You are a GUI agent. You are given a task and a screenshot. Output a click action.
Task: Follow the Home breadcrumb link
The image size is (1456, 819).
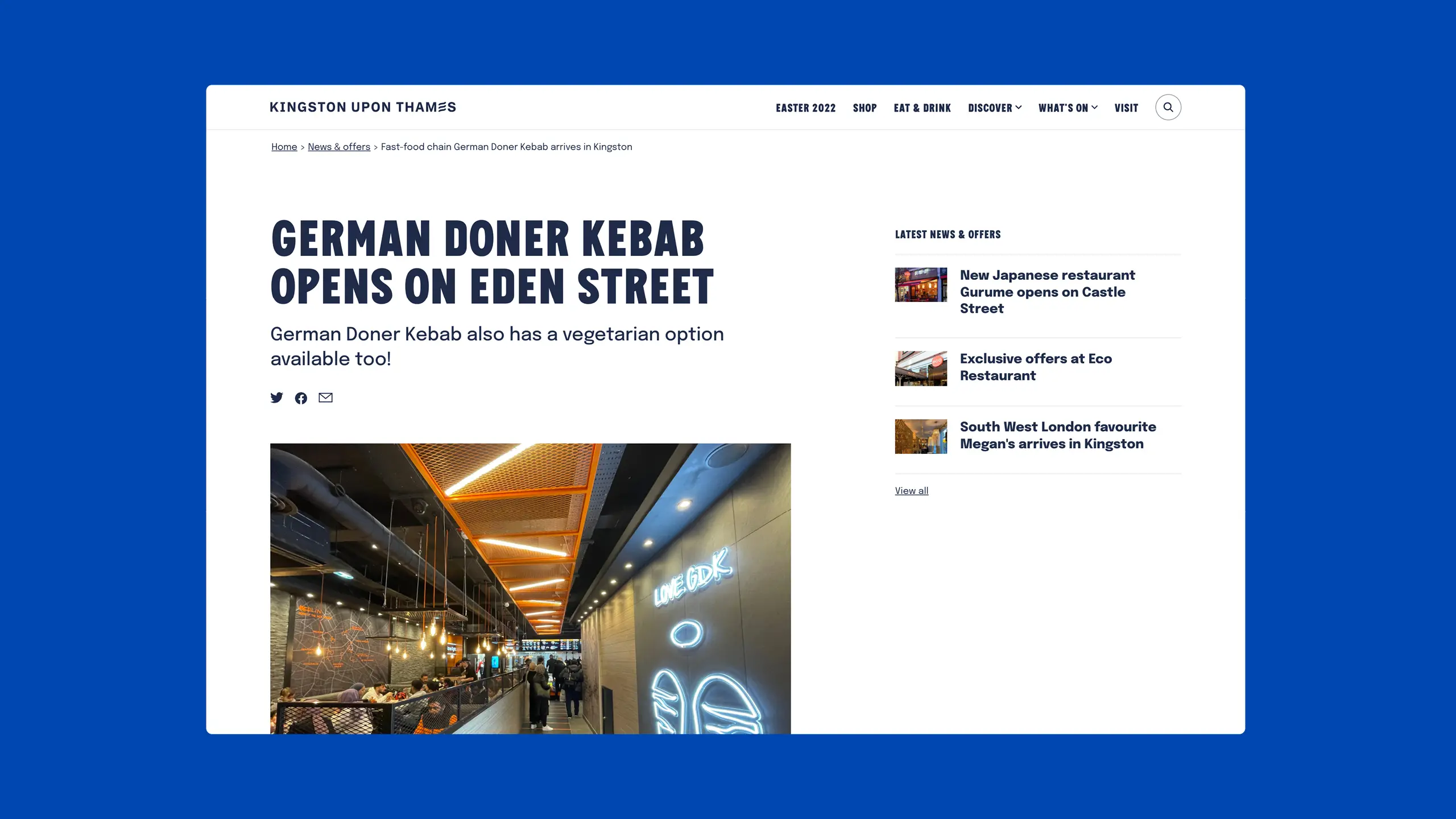[x=284, y=147]
